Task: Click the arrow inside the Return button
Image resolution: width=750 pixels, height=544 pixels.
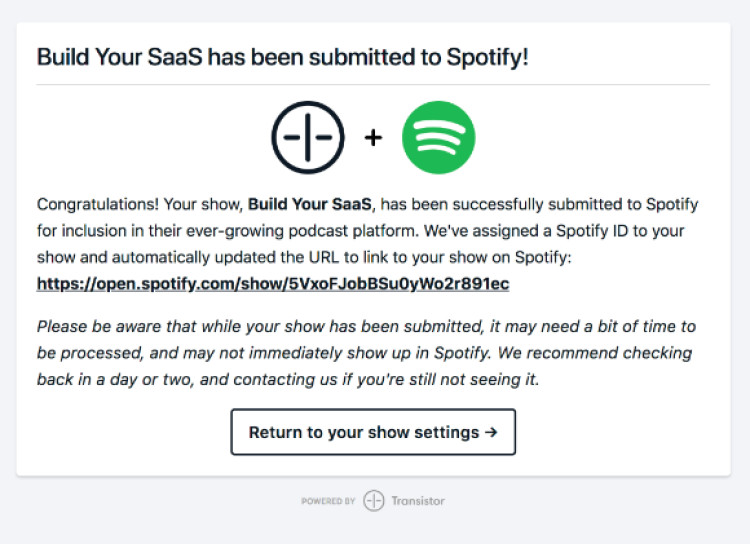Action: (491, 432)
